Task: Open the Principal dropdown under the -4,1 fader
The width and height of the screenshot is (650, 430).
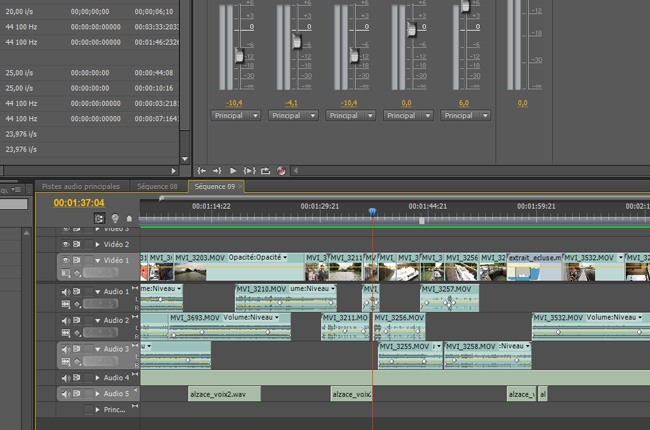Action: (294, 115)
